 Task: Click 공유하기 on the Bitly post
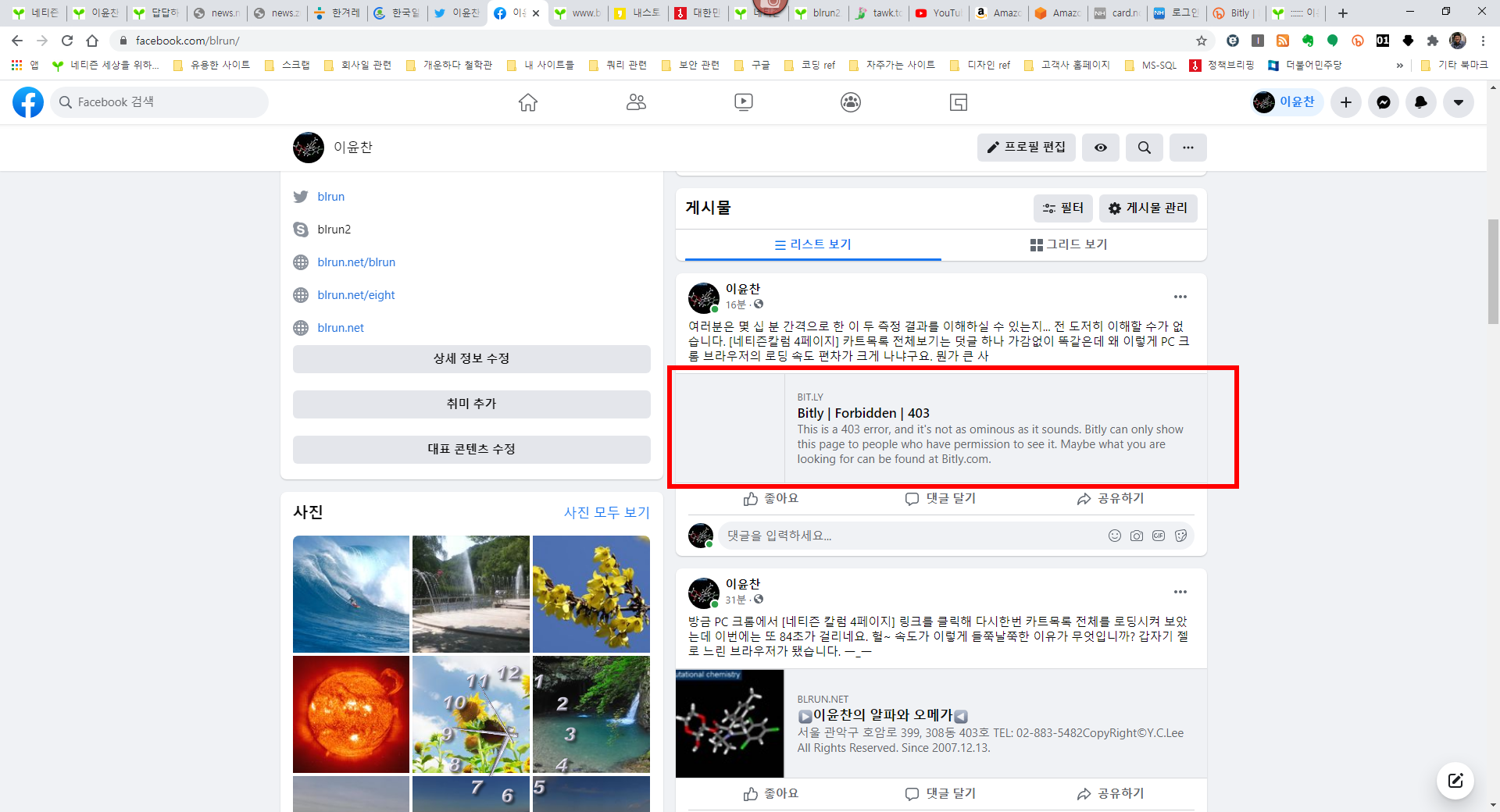(1110, 499)
